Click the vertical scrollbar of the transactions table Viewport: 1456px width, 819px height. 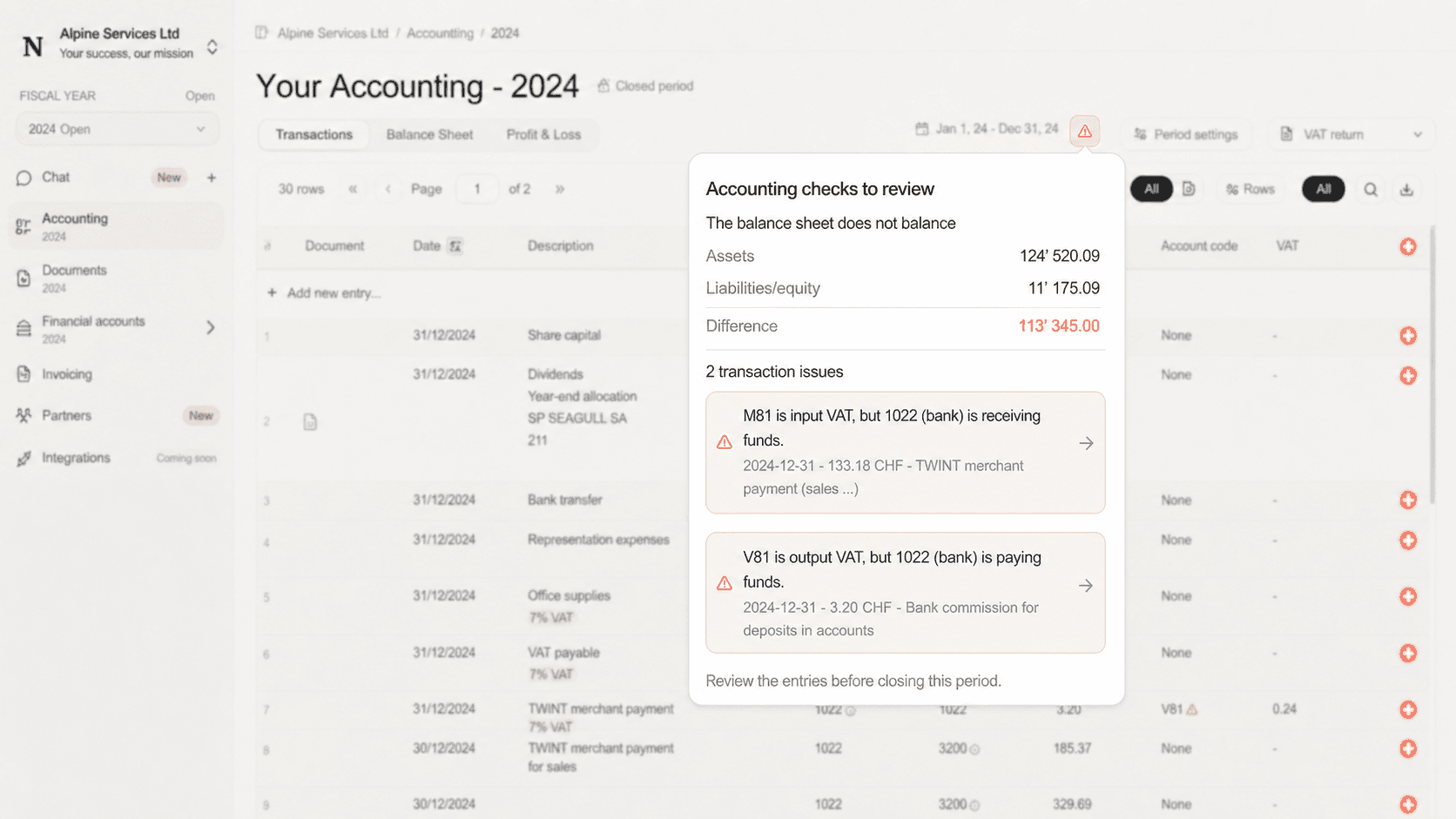[1432, 366]
